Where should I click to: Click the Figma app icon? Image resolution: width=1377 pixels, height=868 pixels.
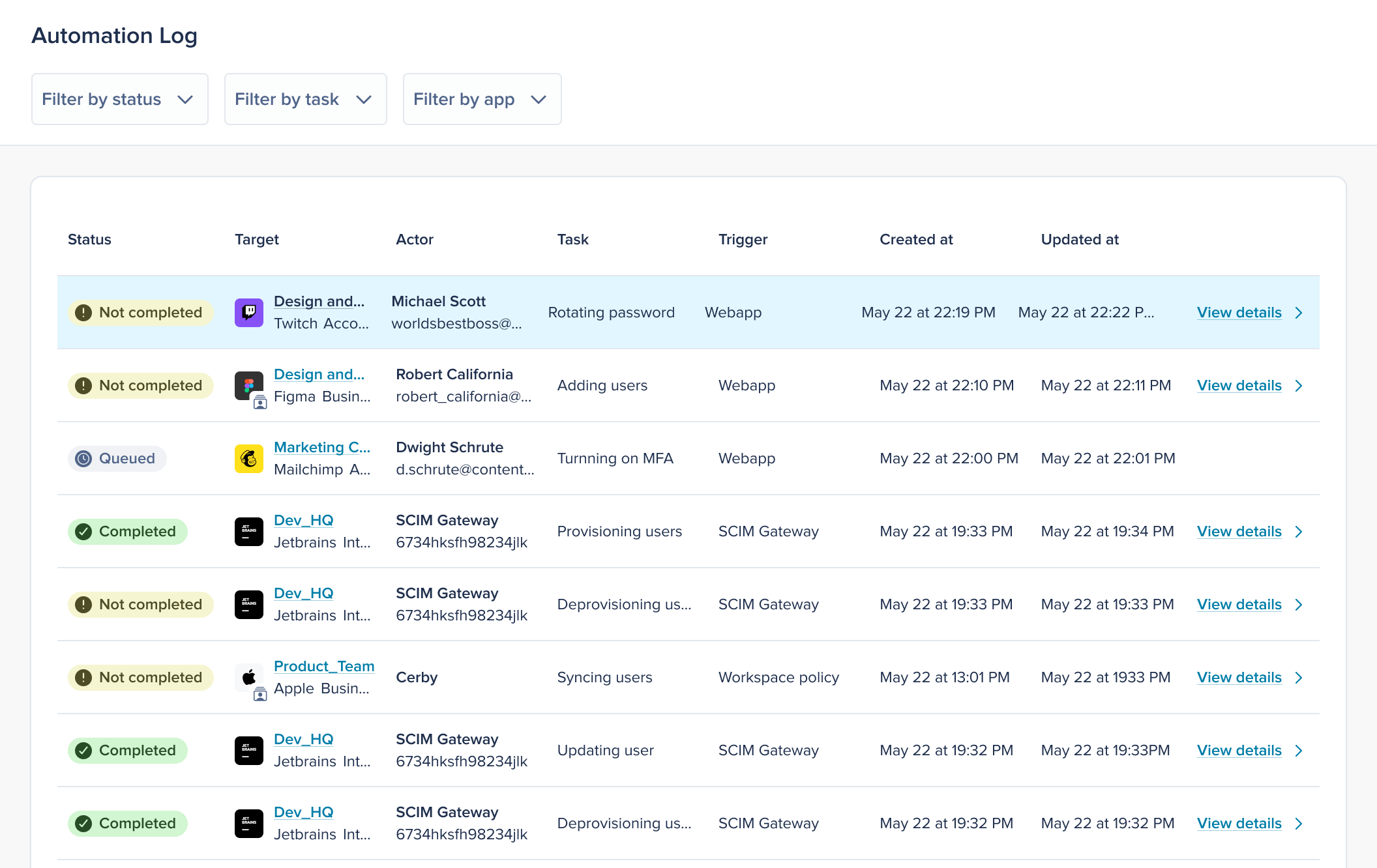coord(248,386)
